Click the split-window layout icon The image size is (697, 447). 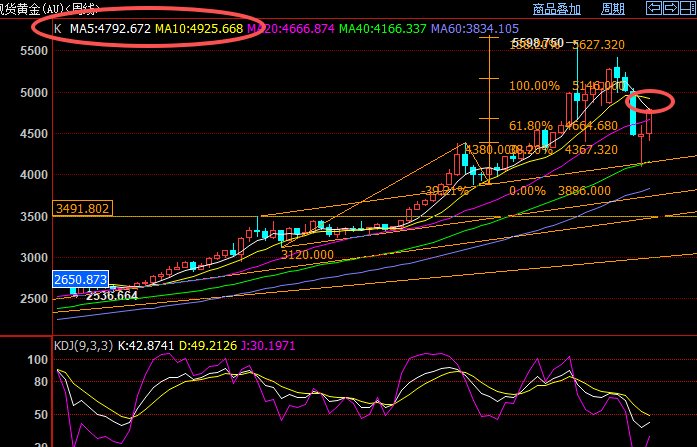pos(687,8)
